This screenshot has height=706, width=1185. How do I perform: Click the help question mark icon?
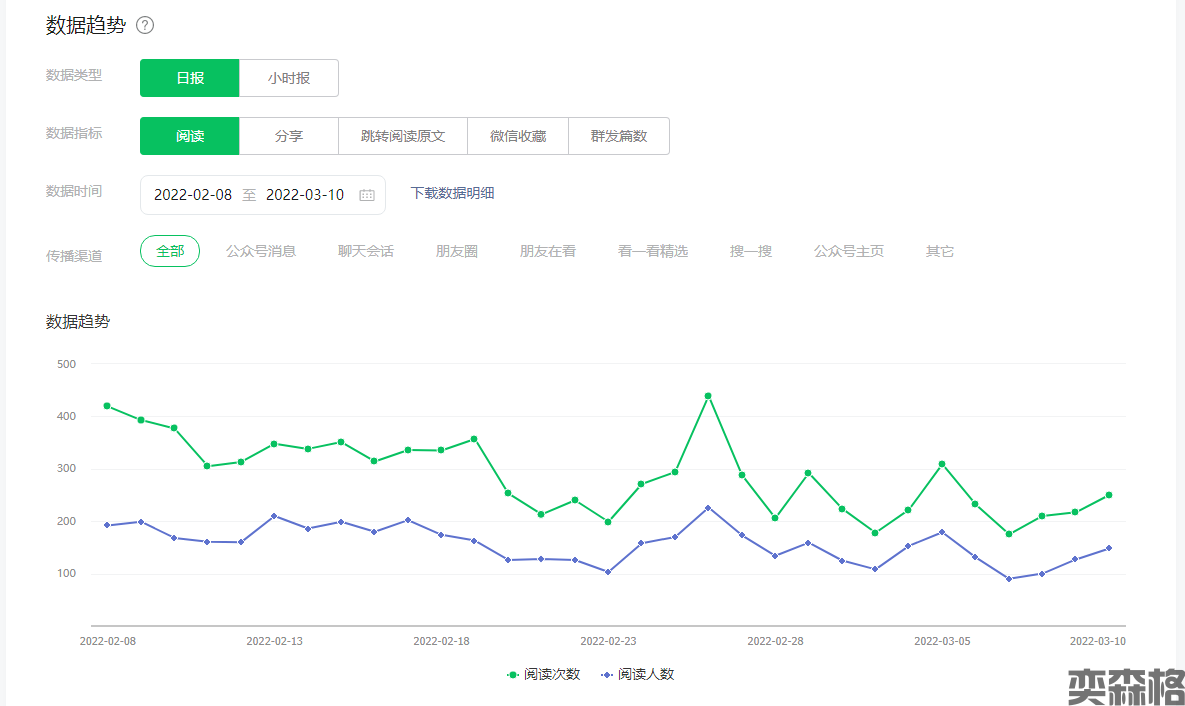[145, 26]
